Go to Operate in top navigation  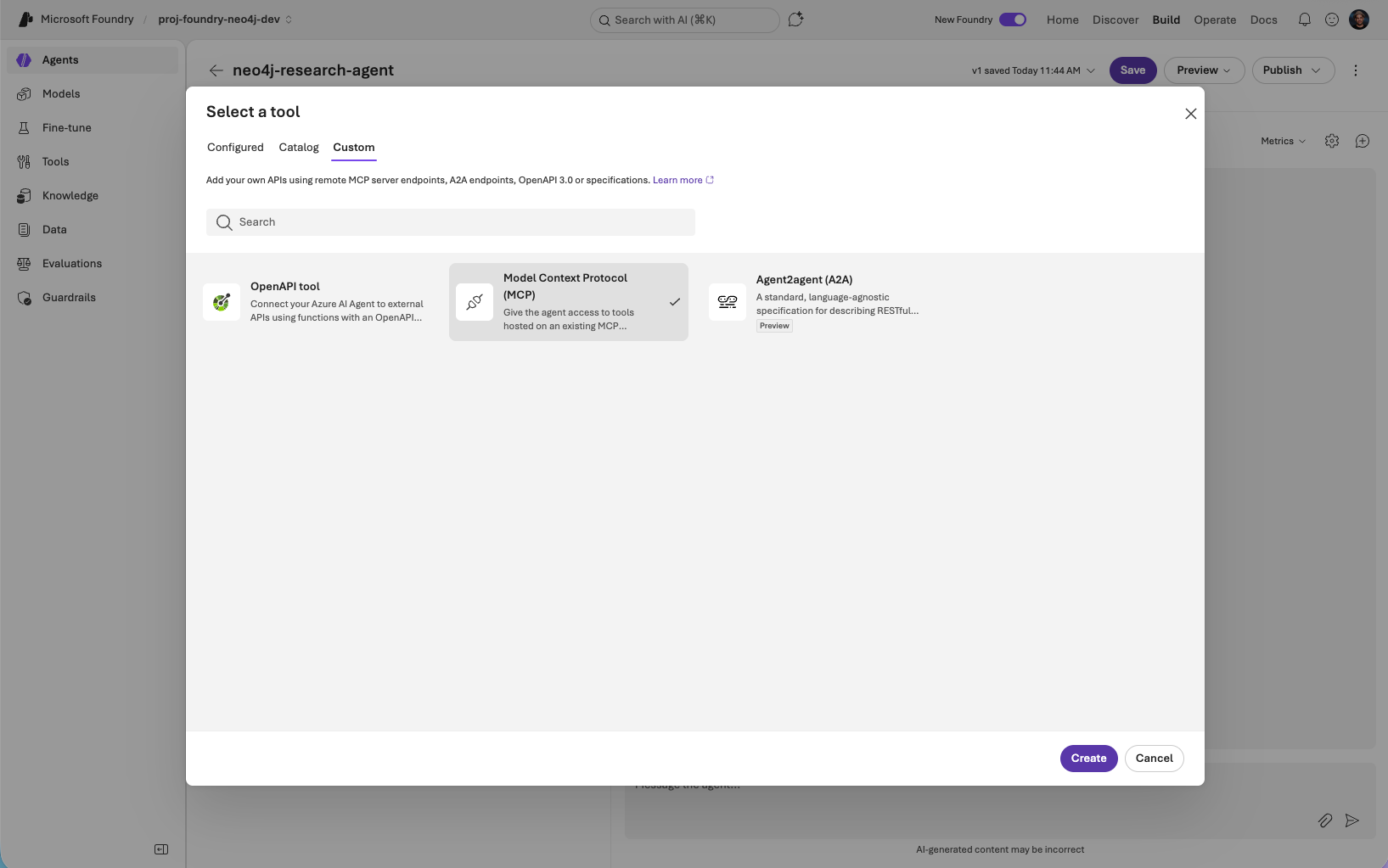point(1215,20)
